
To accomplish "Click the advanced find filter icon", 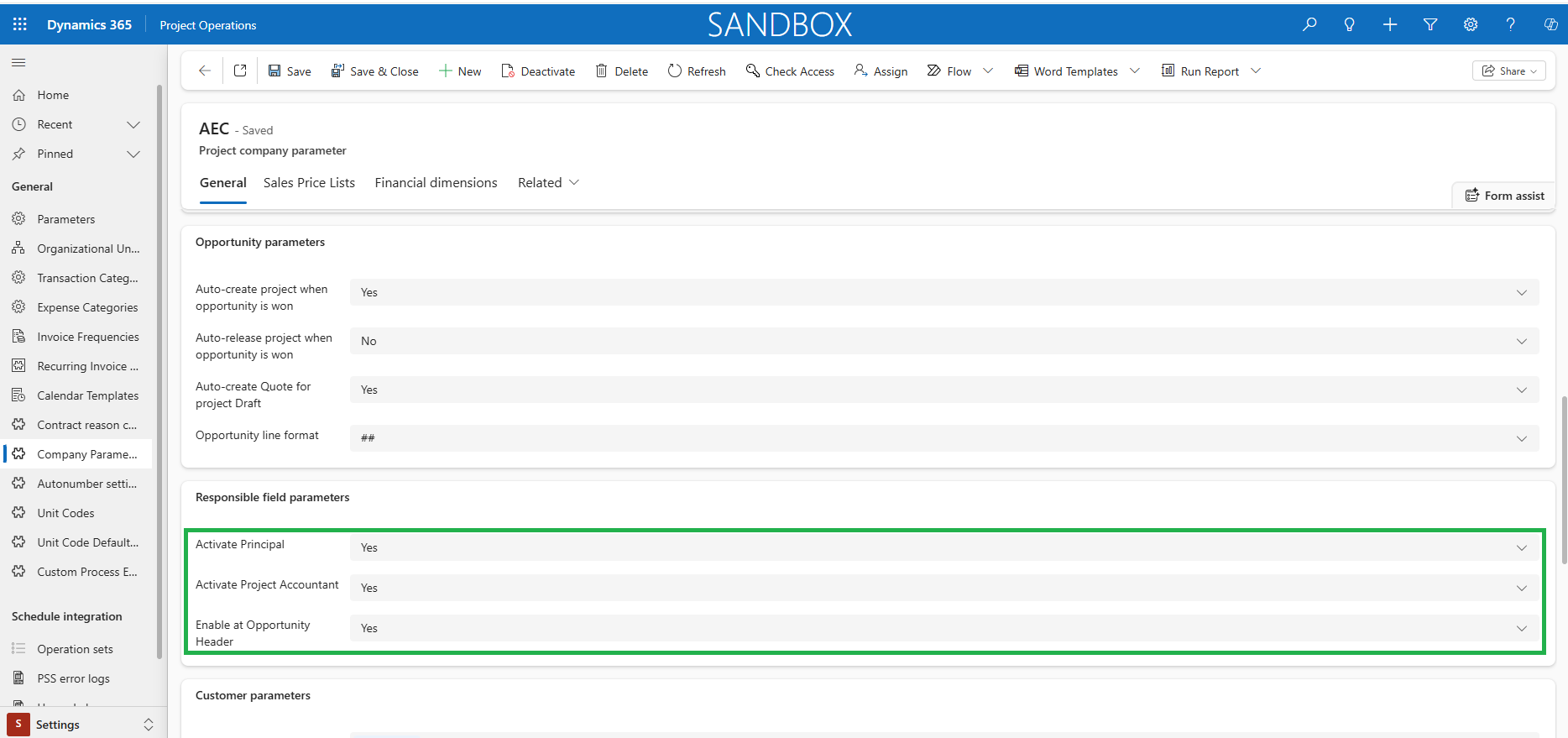I will (1430, 24).
